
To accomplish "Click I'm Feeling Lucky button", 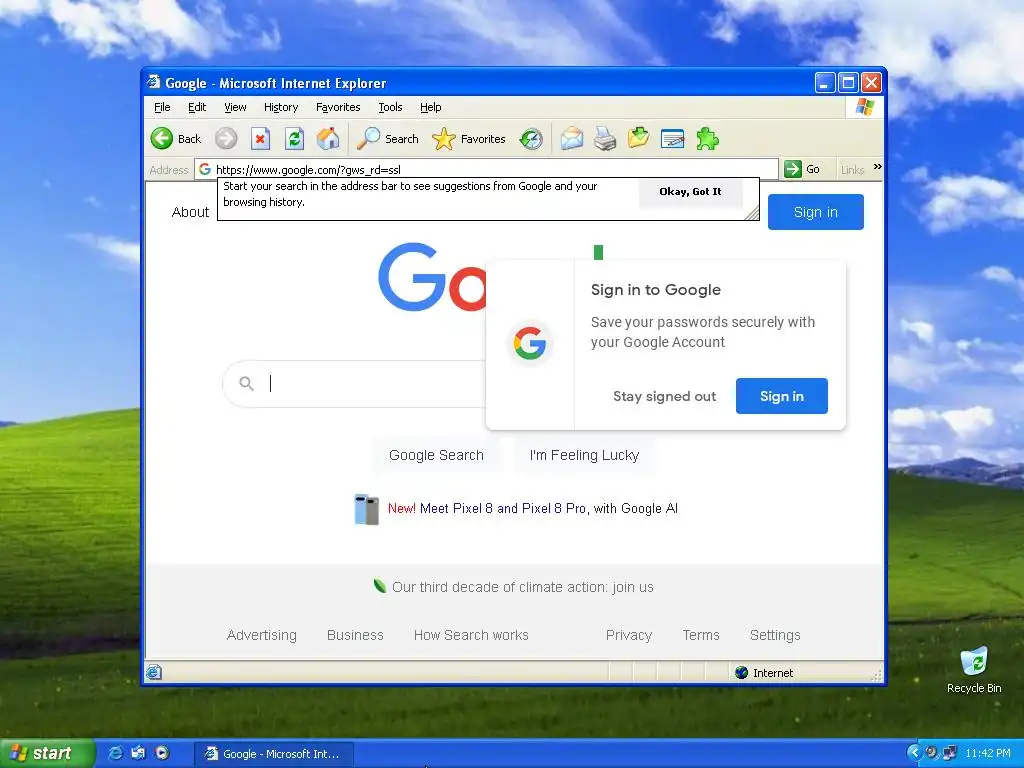I will pyautogui.click(x=584, y=455).
